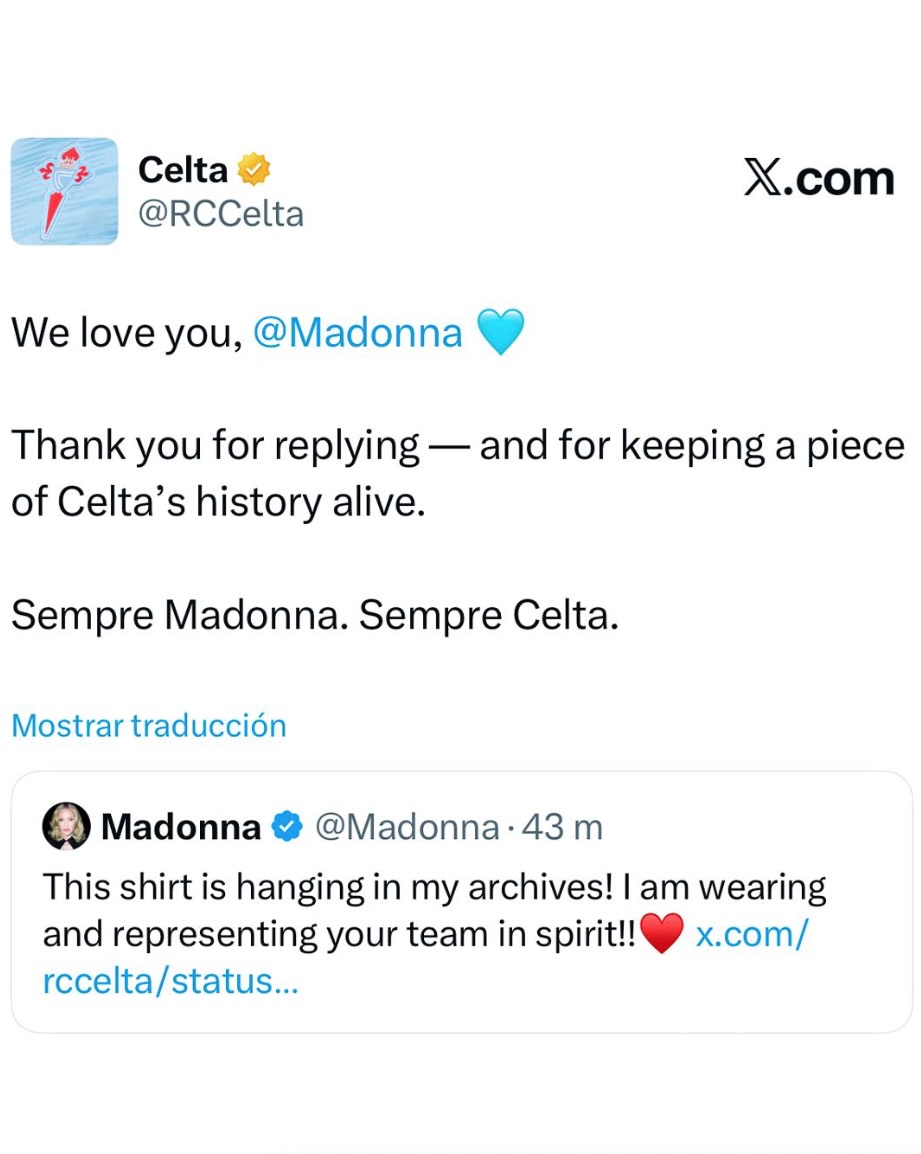
Task: Open the blue @Madonna mention link
Action: [358, 332]
